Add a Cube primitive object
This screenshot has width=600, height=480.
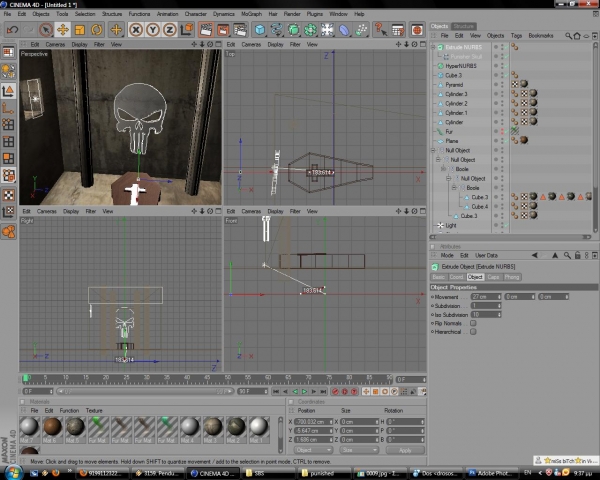click(x=260, y=29)
